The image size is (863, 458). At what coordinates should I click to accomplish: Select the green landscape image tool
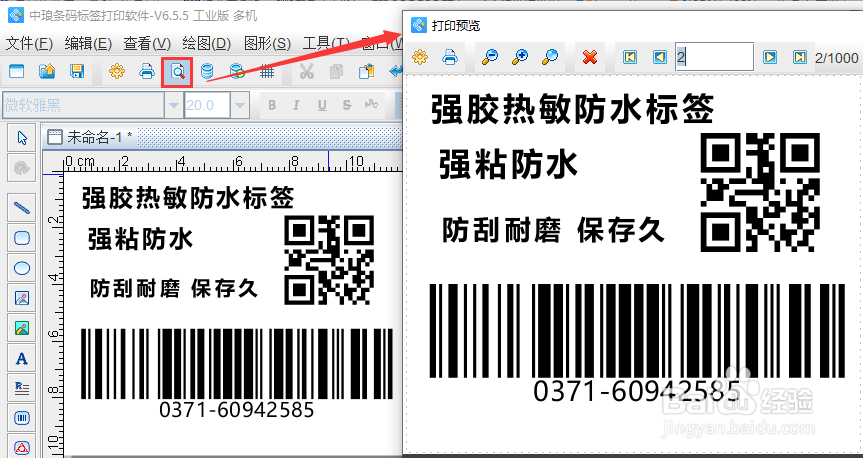pos(22,329)
